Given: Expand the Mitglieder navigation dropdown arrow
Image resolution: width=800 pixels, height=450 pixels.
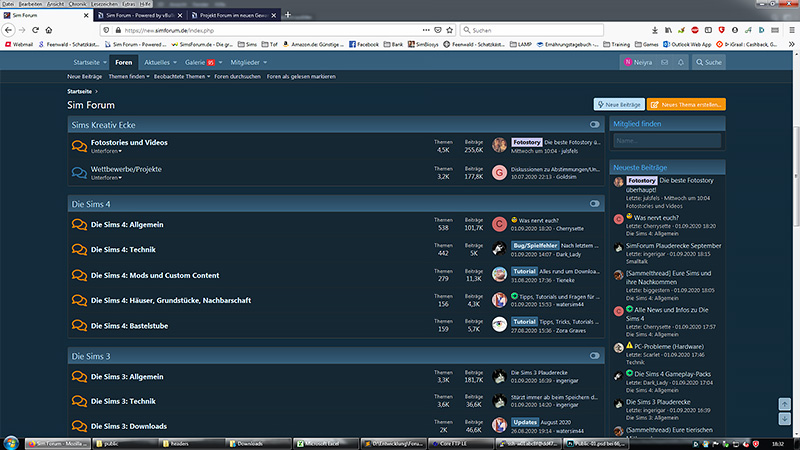Looking at the screenshot, I should pyautogui.click(x=265, y=63).
